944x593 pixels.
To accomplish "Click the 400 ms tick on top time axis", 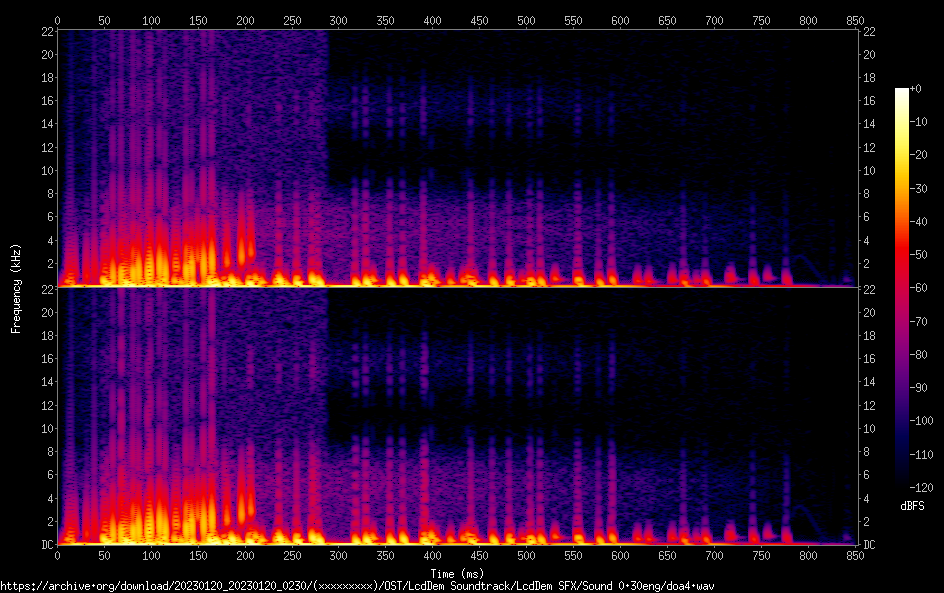I will tap(432, 20).
